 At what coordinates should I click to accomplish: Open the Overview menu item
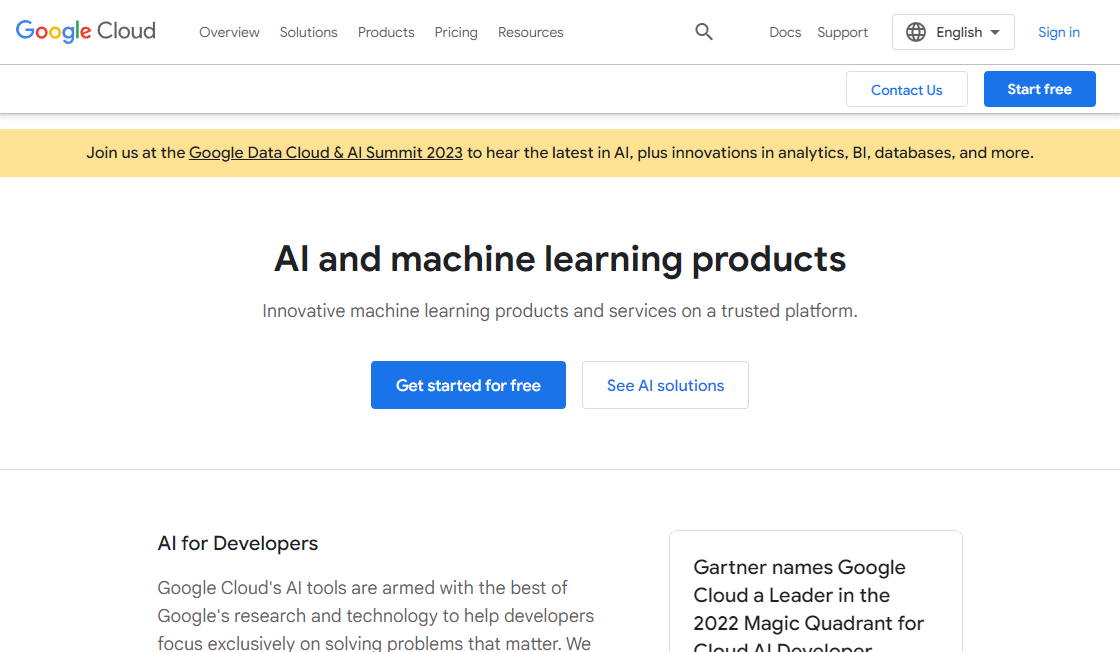pyautogui.click(x=229, y=32)
